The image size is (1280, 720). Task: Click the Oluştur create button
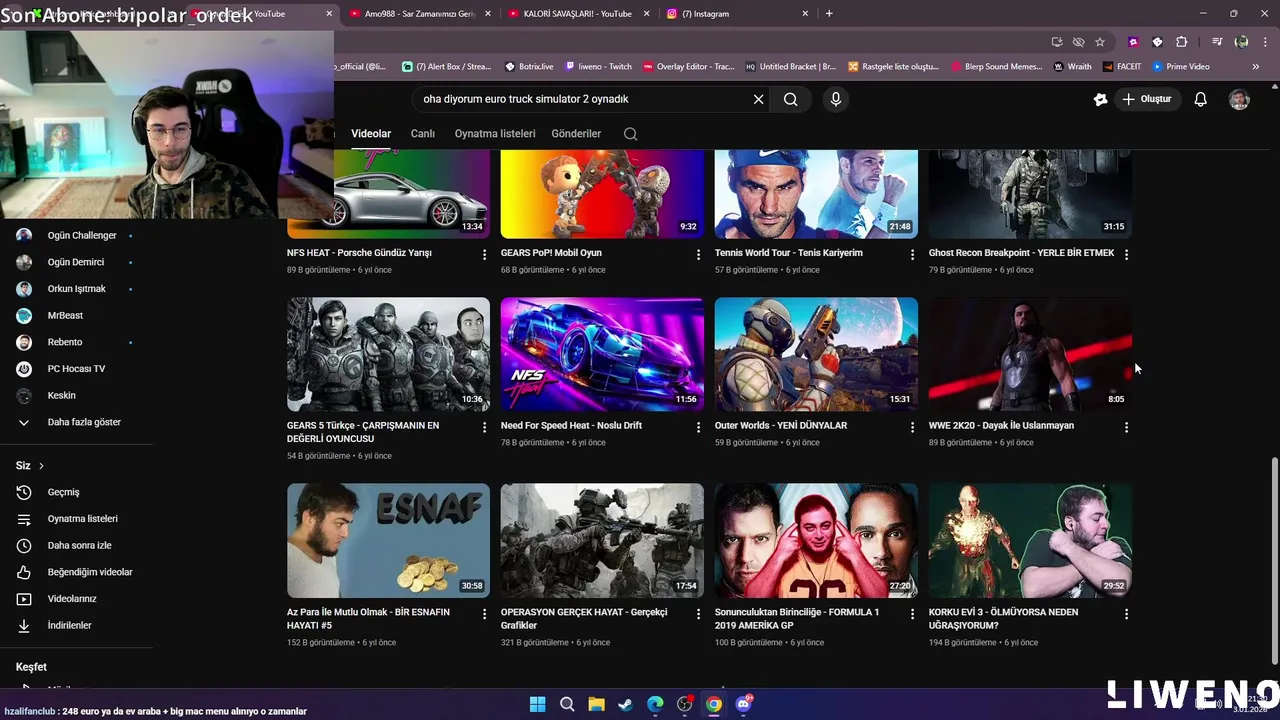[1146, 99]
